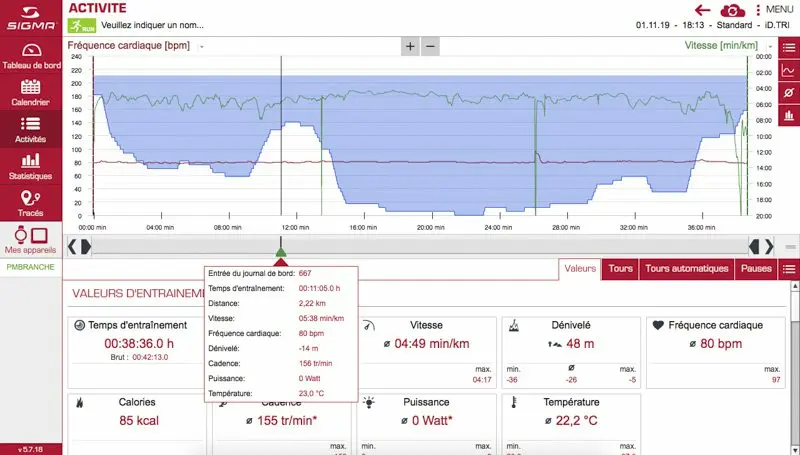This screenshot has height=455, width=800.
Task: Toggle bar chart view on right panel
Action: [789, 116]
